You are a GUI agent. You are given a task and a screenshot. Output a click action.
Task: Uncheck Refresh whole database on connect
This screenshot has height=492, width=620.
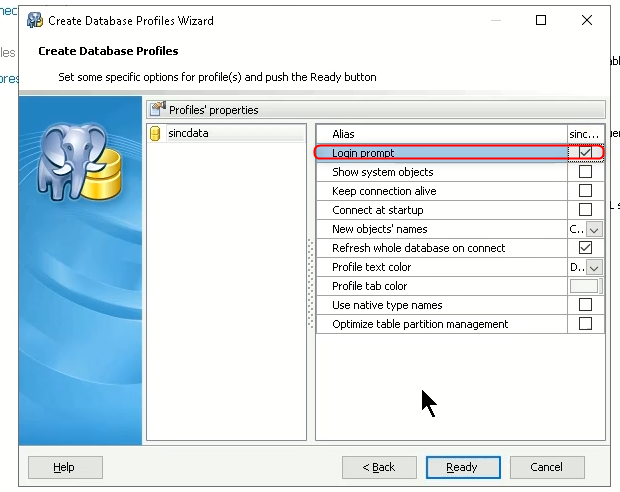click(585, 248)
